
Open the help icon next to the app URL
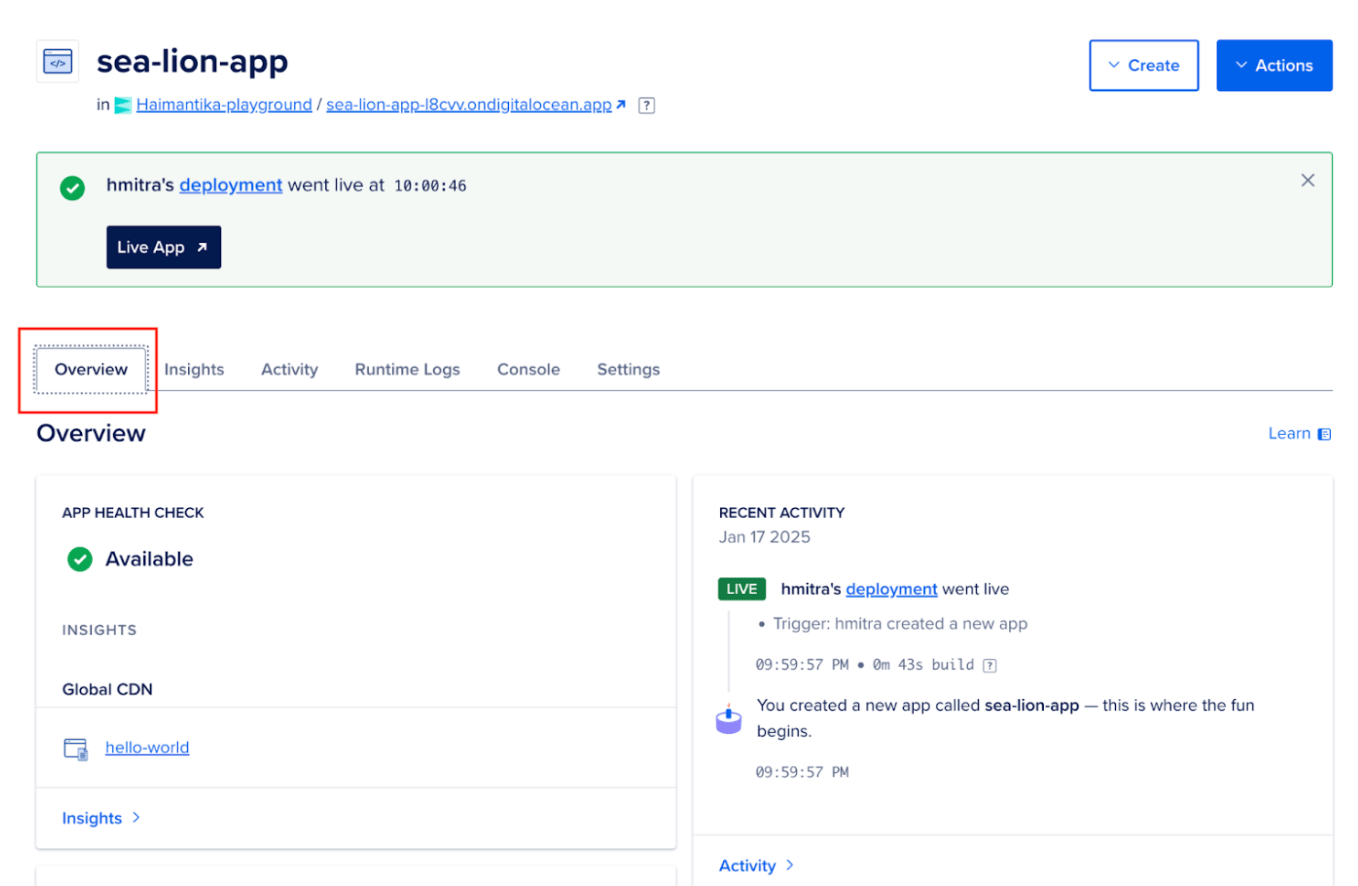point(646,105)
